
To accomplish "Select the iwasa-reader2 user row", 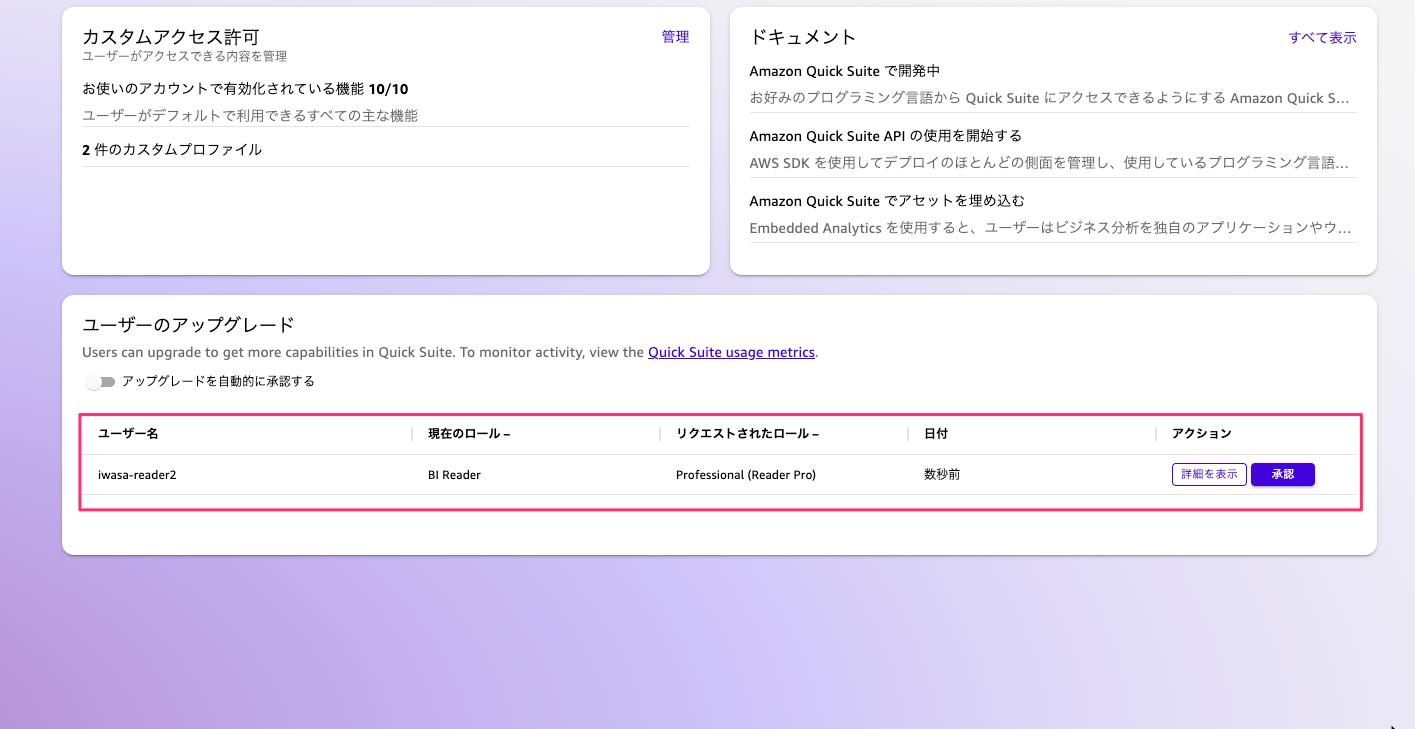I will click(139, 474).
